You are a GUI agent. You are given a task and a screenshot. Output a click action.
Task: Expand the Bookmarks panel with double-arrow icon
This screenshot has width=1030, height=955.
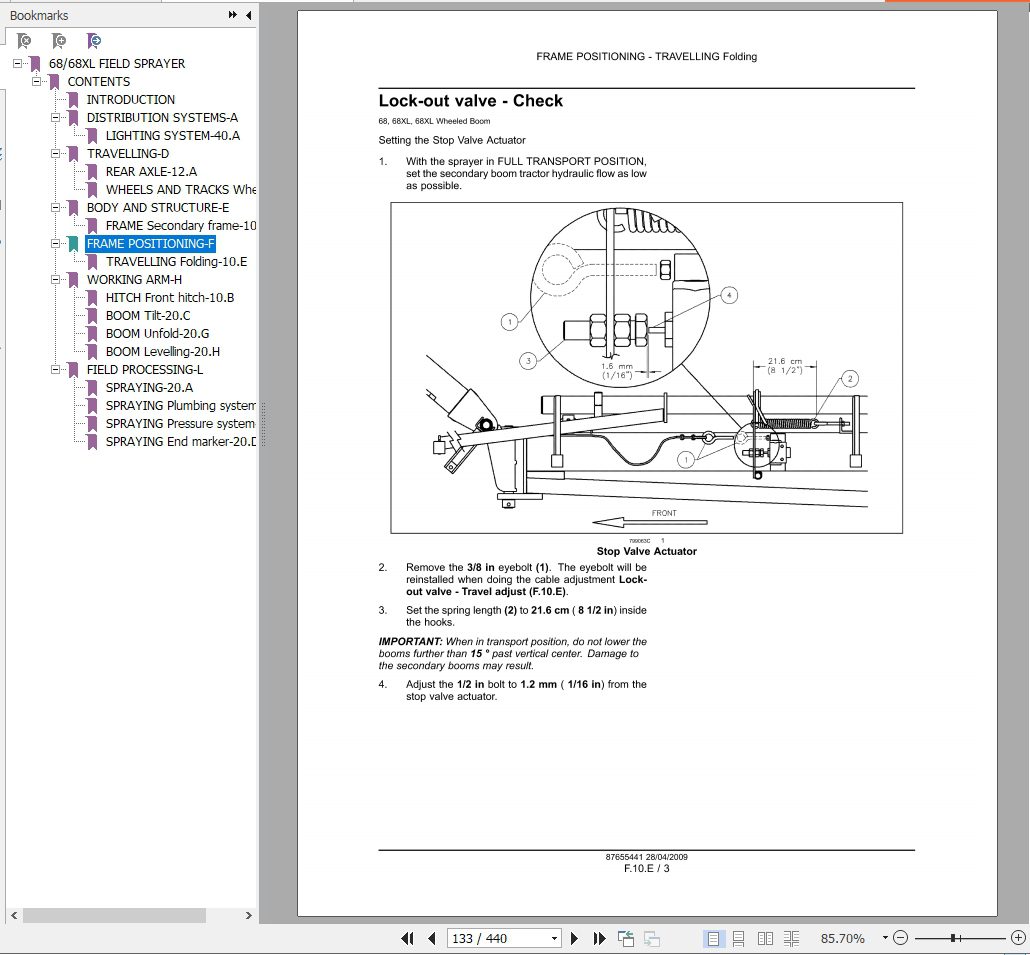click(233, 14)
